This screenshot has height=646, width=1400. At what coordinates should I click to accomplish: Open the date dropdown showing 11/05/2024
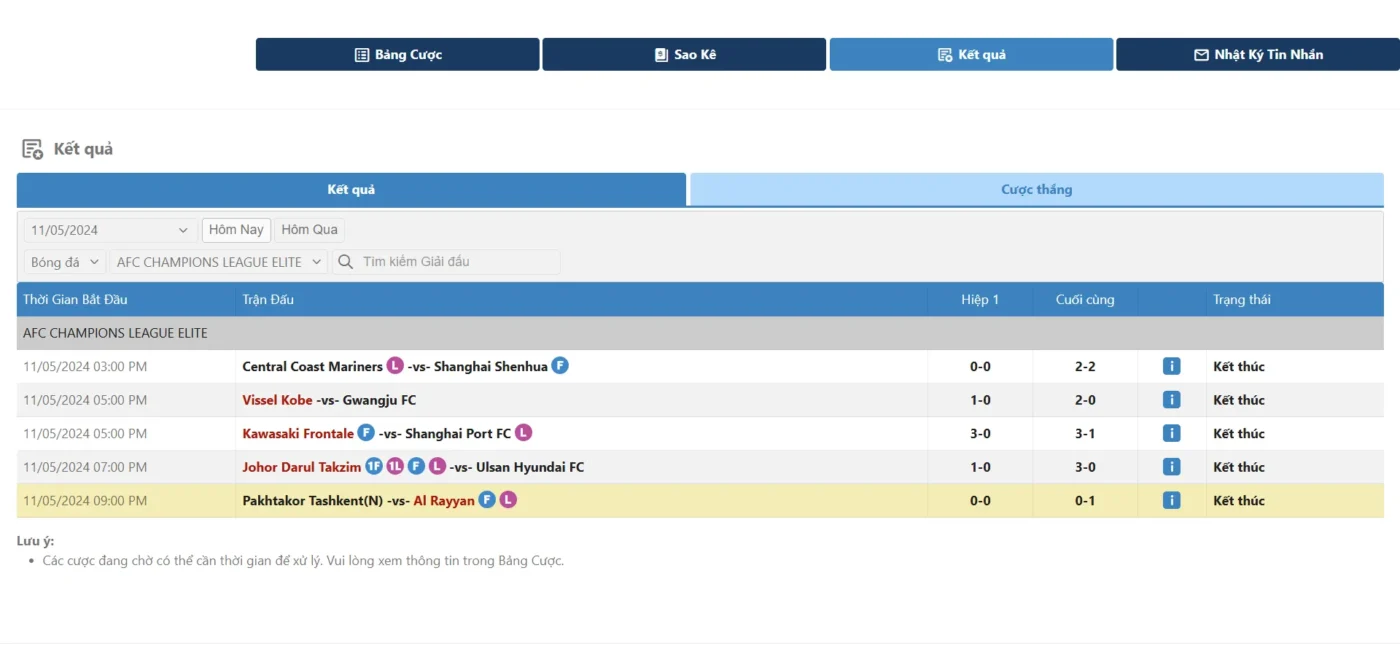tap(109, 230)
